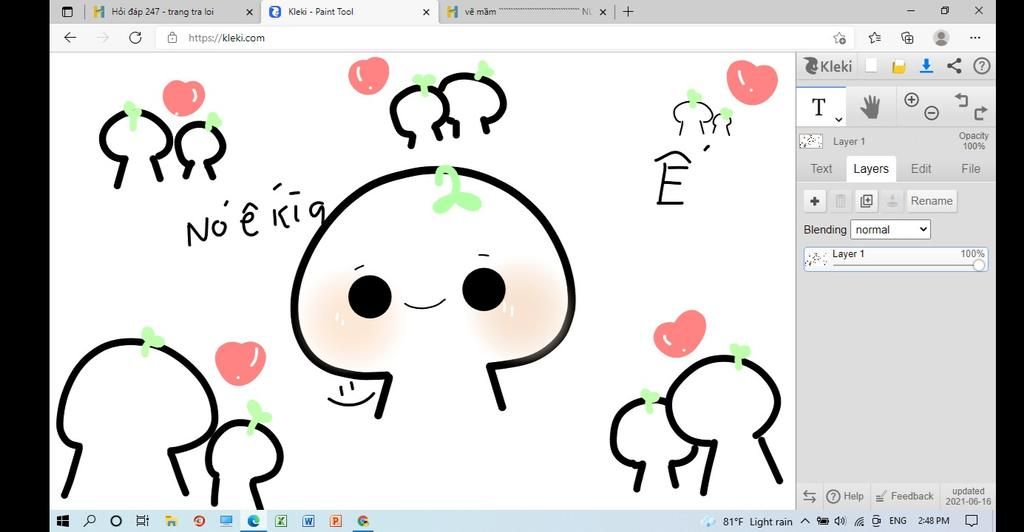Viewport: 1024px width, 532px height.
Task: Open Windows taskbar search
Action: click(90, 521)
